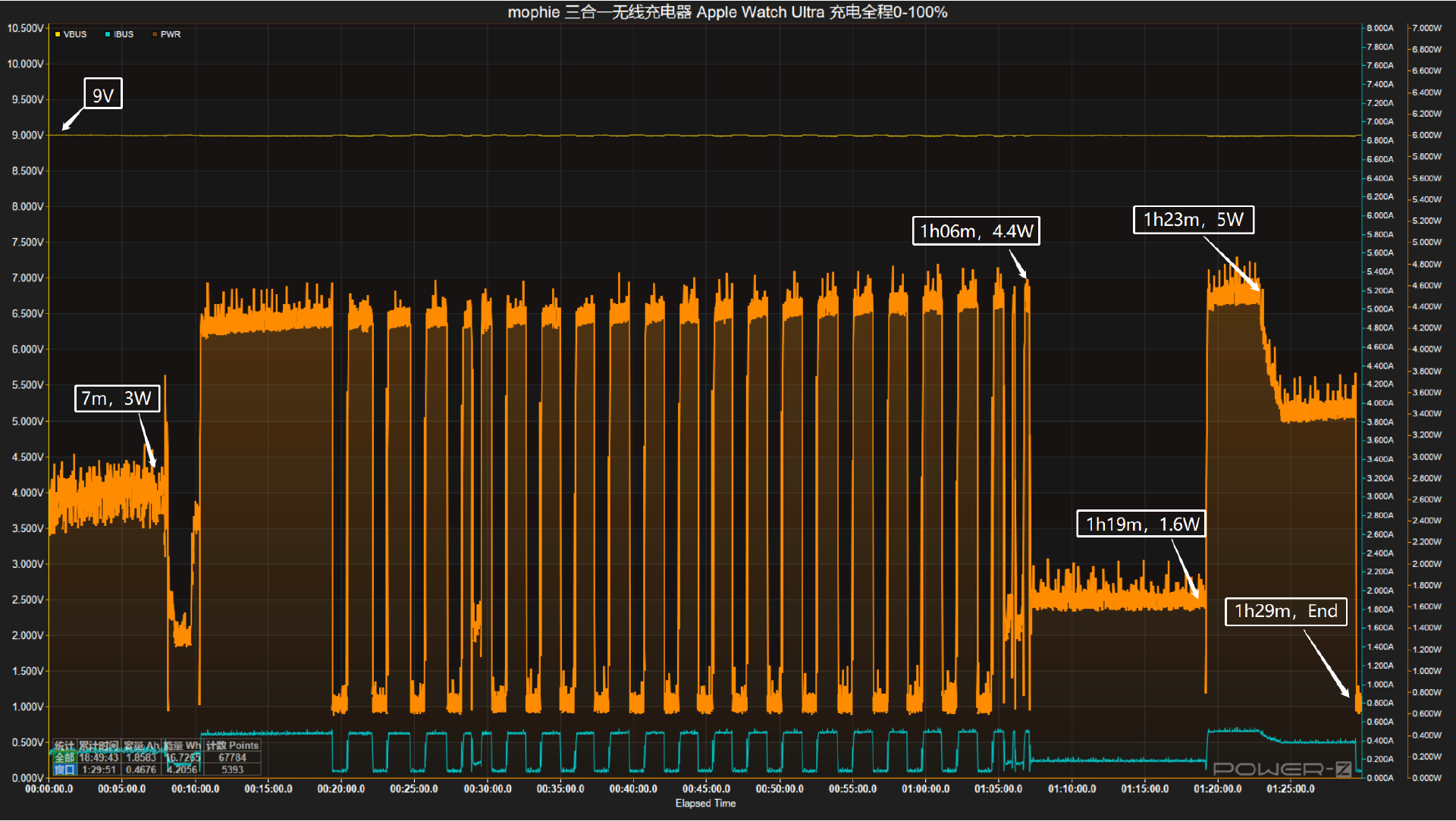This screenshot has height=821, width=1456.
Task: Click the points count 67784
Action: 232,757
